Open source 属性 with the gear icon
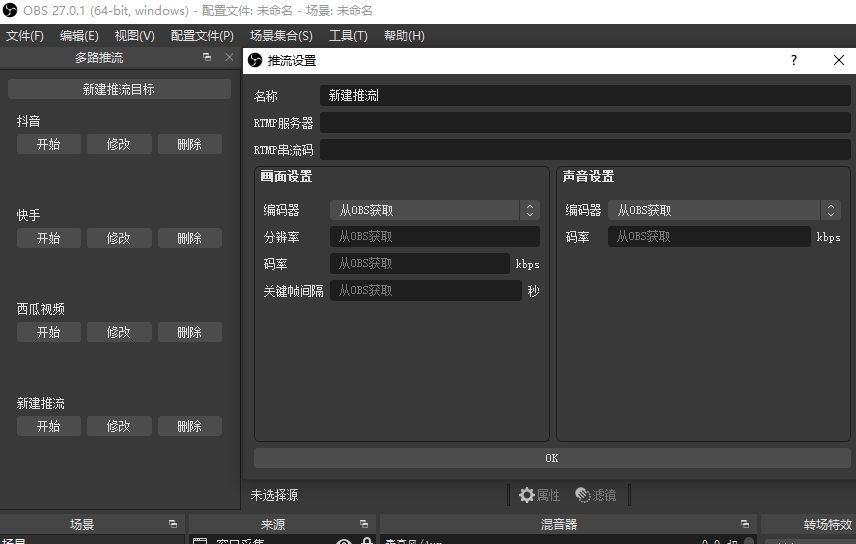The width and height of the screenshot is (856, 544). (540, 495)
